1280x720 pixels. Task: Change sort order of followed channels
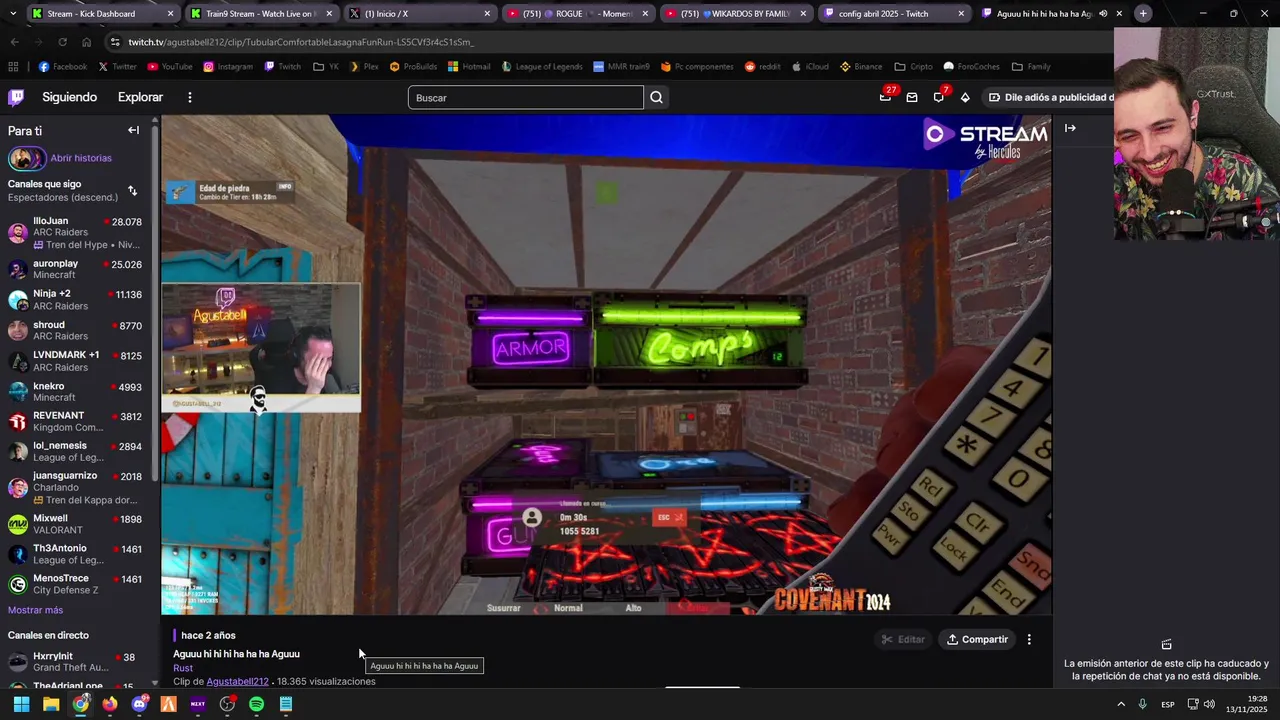tap(132, 191)
